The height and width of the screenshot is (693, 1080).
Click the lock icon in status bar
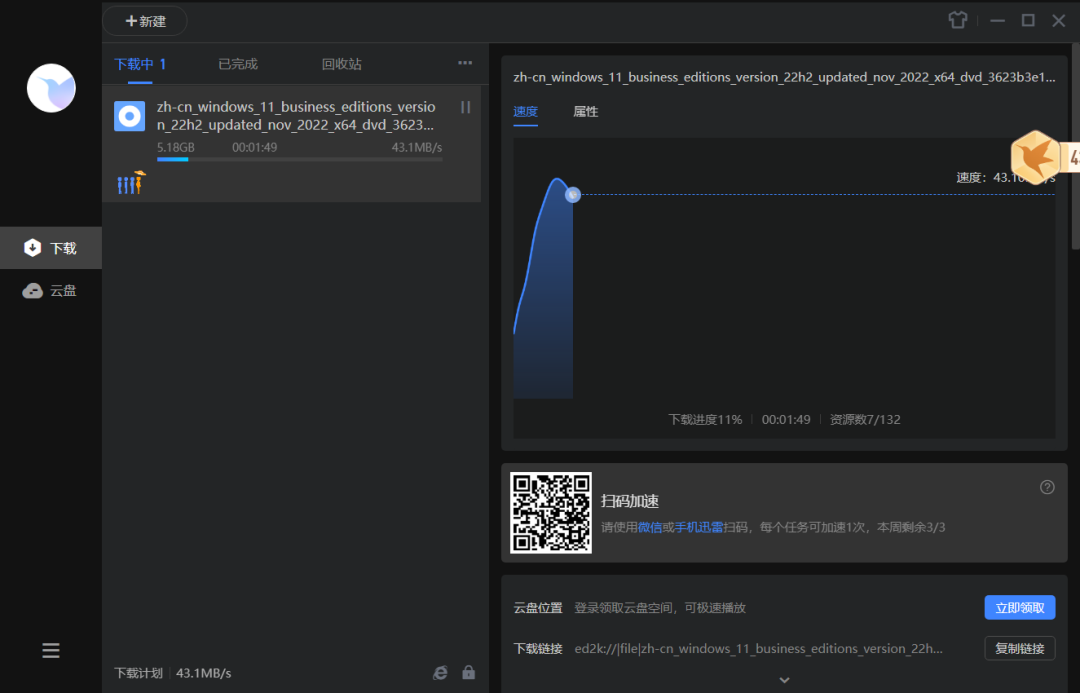468,673
